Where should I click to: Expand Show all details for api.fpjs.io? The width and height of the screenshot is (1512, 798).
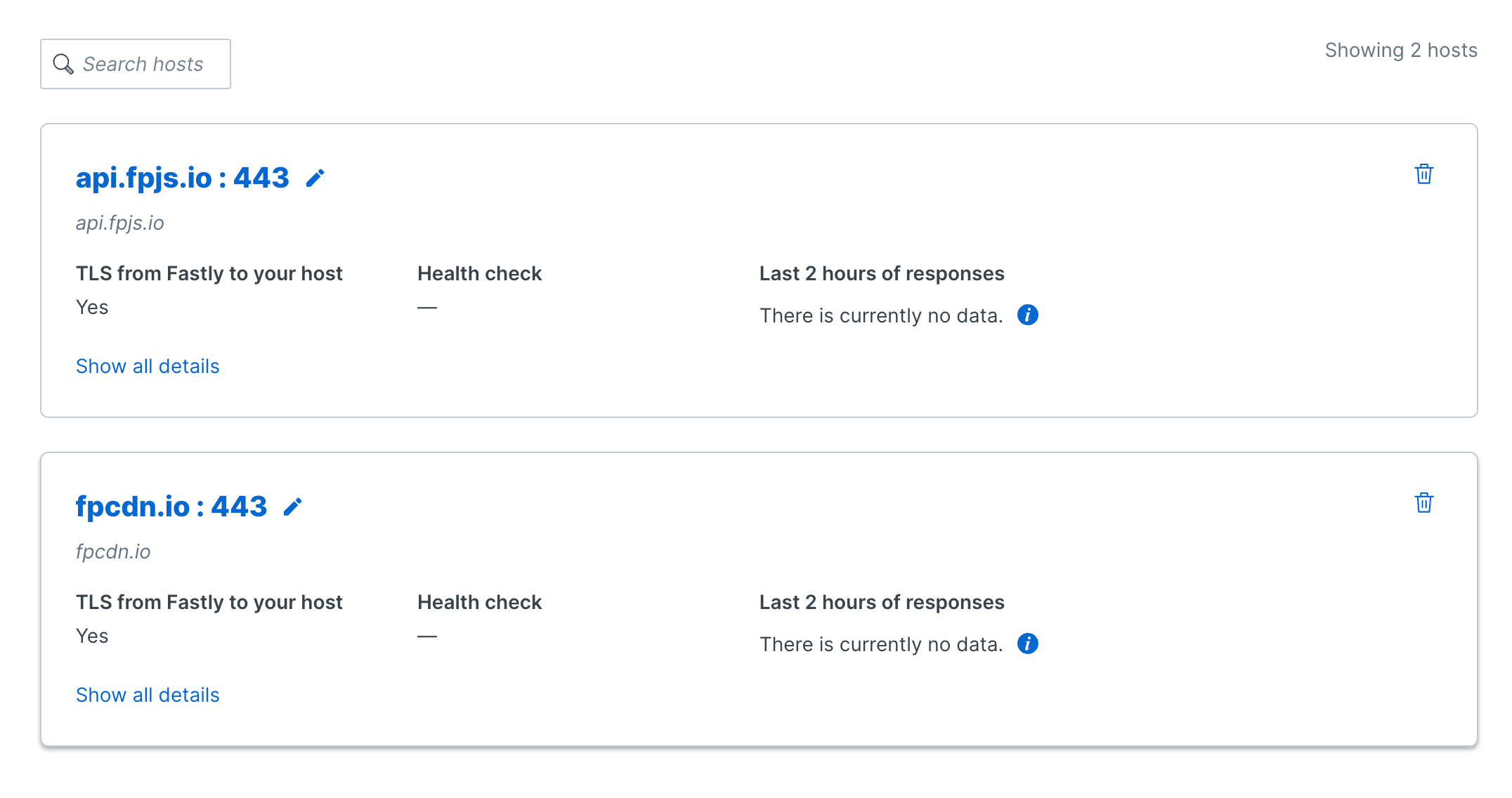(148, 367)
